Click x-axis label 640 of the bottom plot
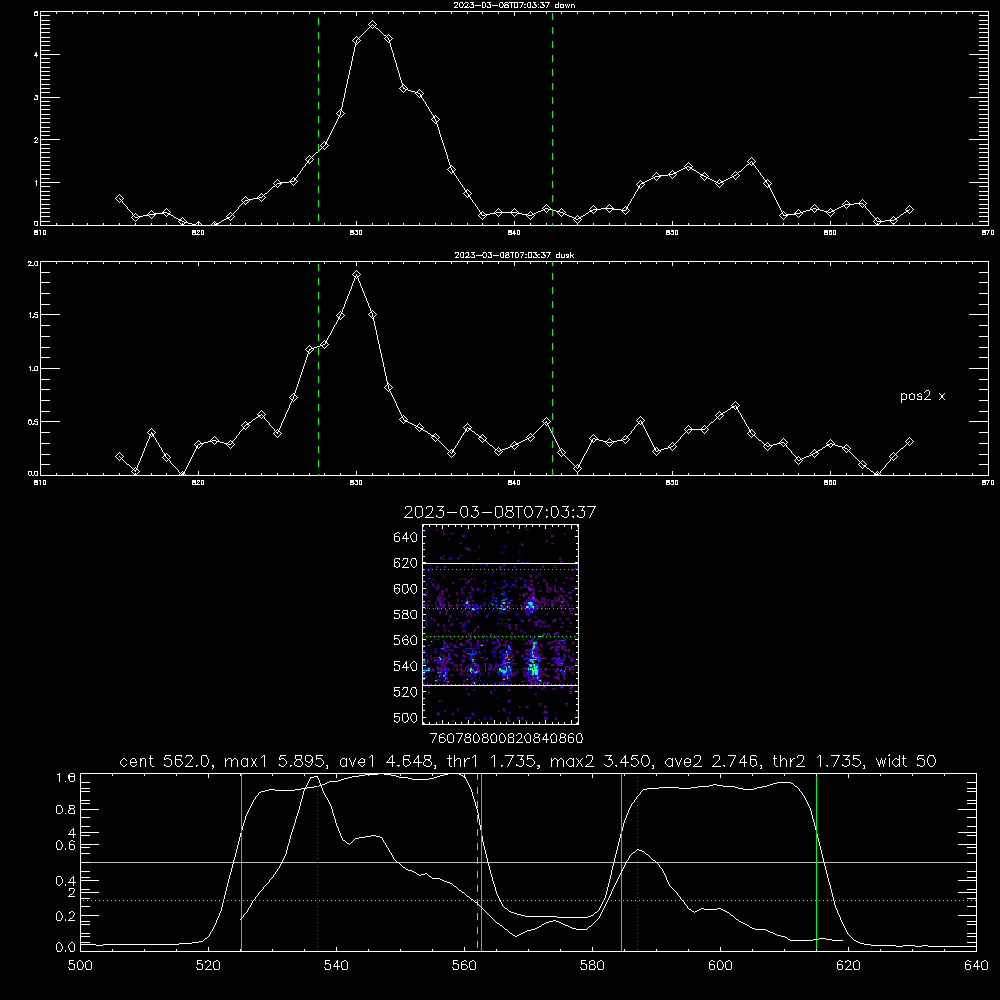 click(x=976, y=966)
